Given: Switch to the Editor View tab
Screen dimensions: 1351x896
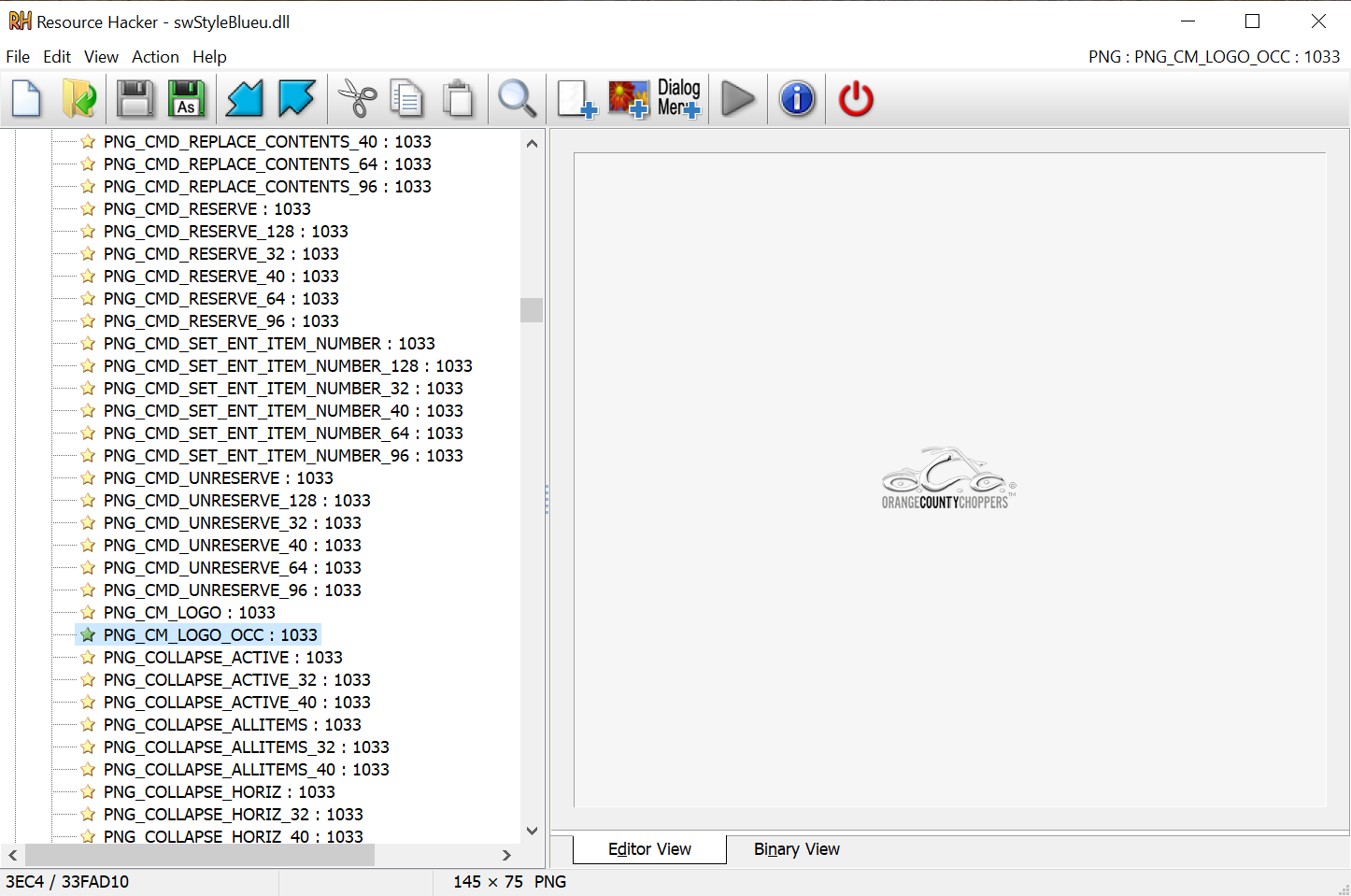Looking at the screenshot, I should pyautogui.click(x=649, y=849).
